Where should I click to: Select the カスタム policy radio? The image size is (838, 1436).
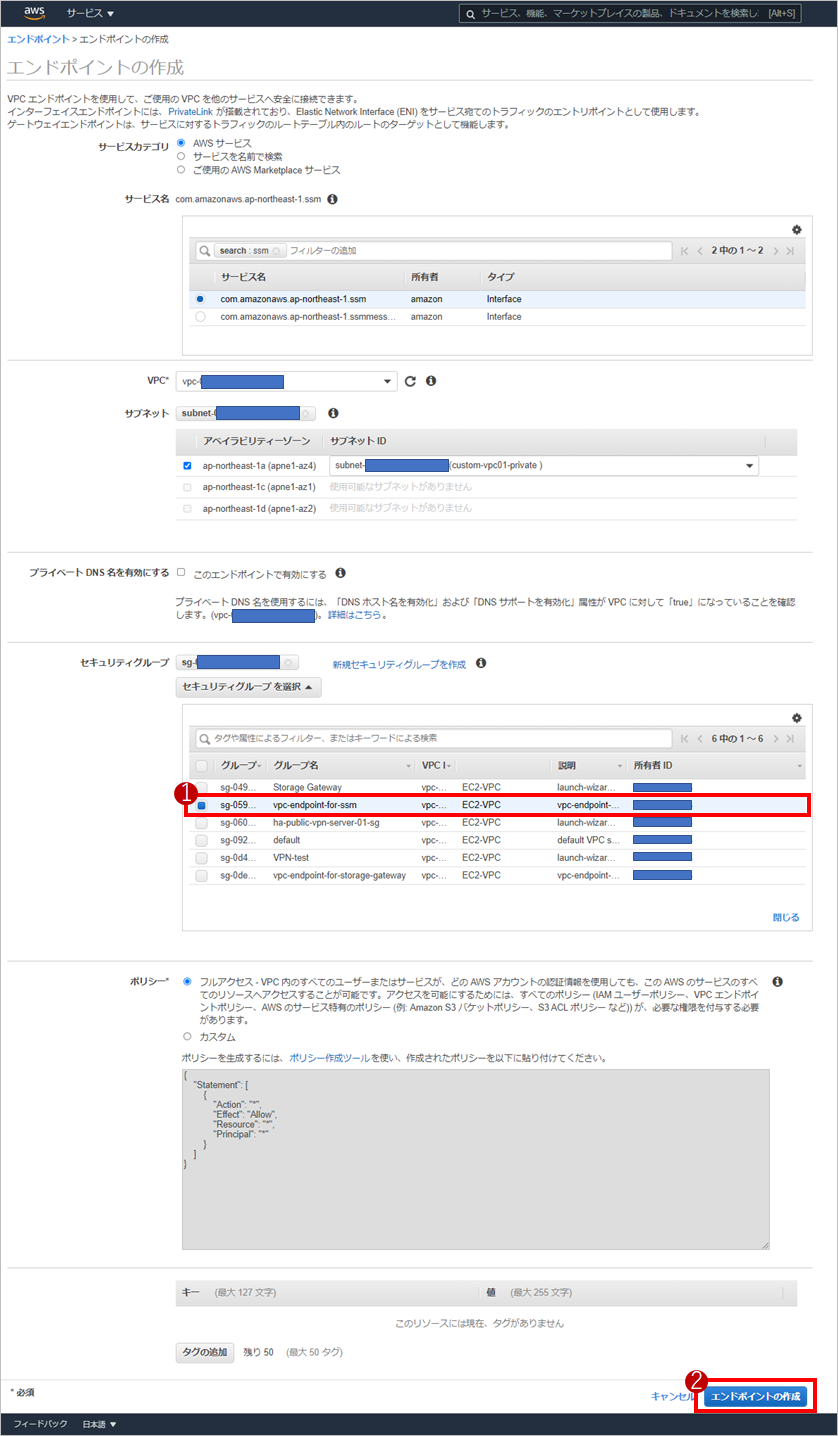pyautogui.click(x=187, y=1037)
